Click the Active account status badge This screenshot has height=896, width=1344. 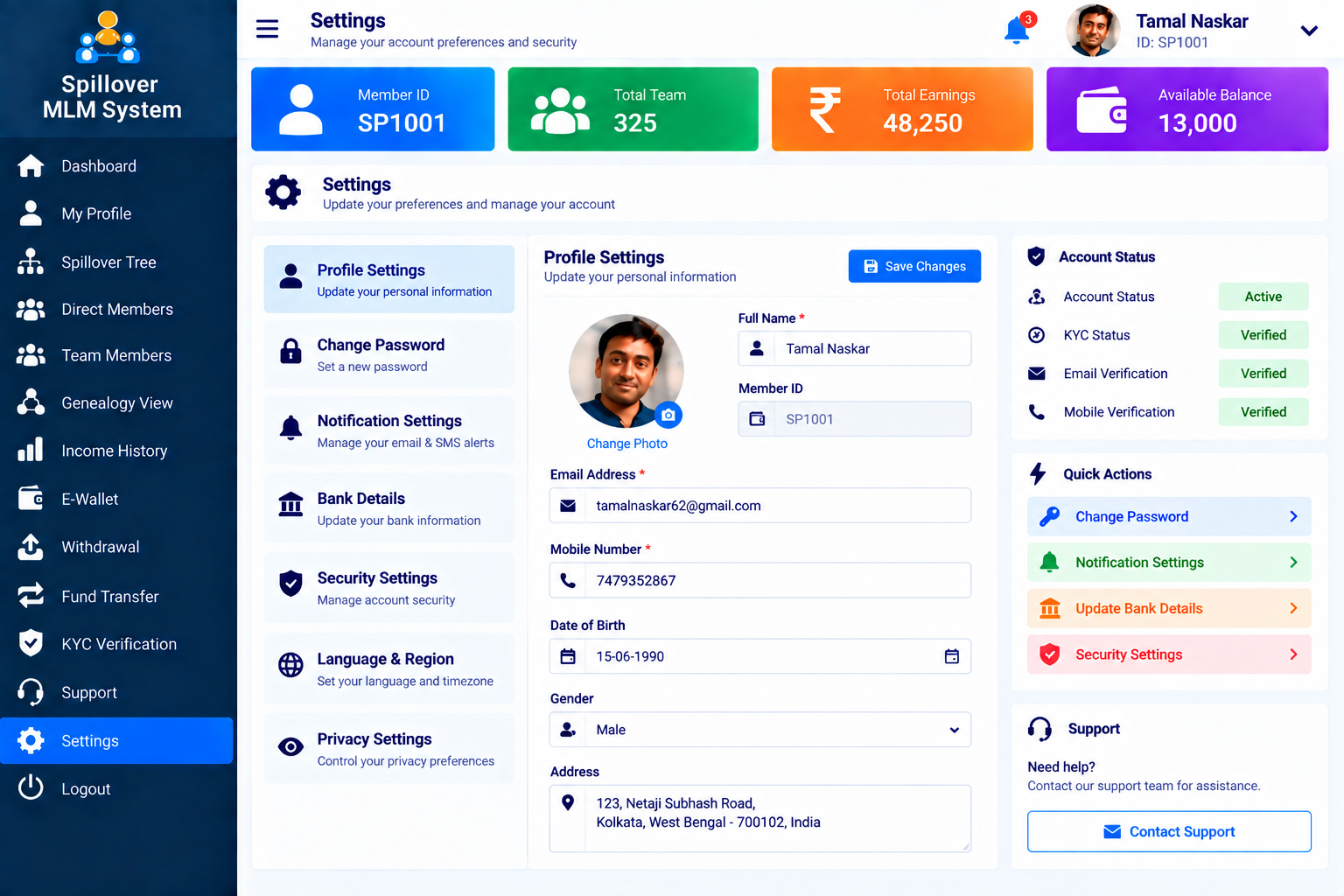point(1263,297)
